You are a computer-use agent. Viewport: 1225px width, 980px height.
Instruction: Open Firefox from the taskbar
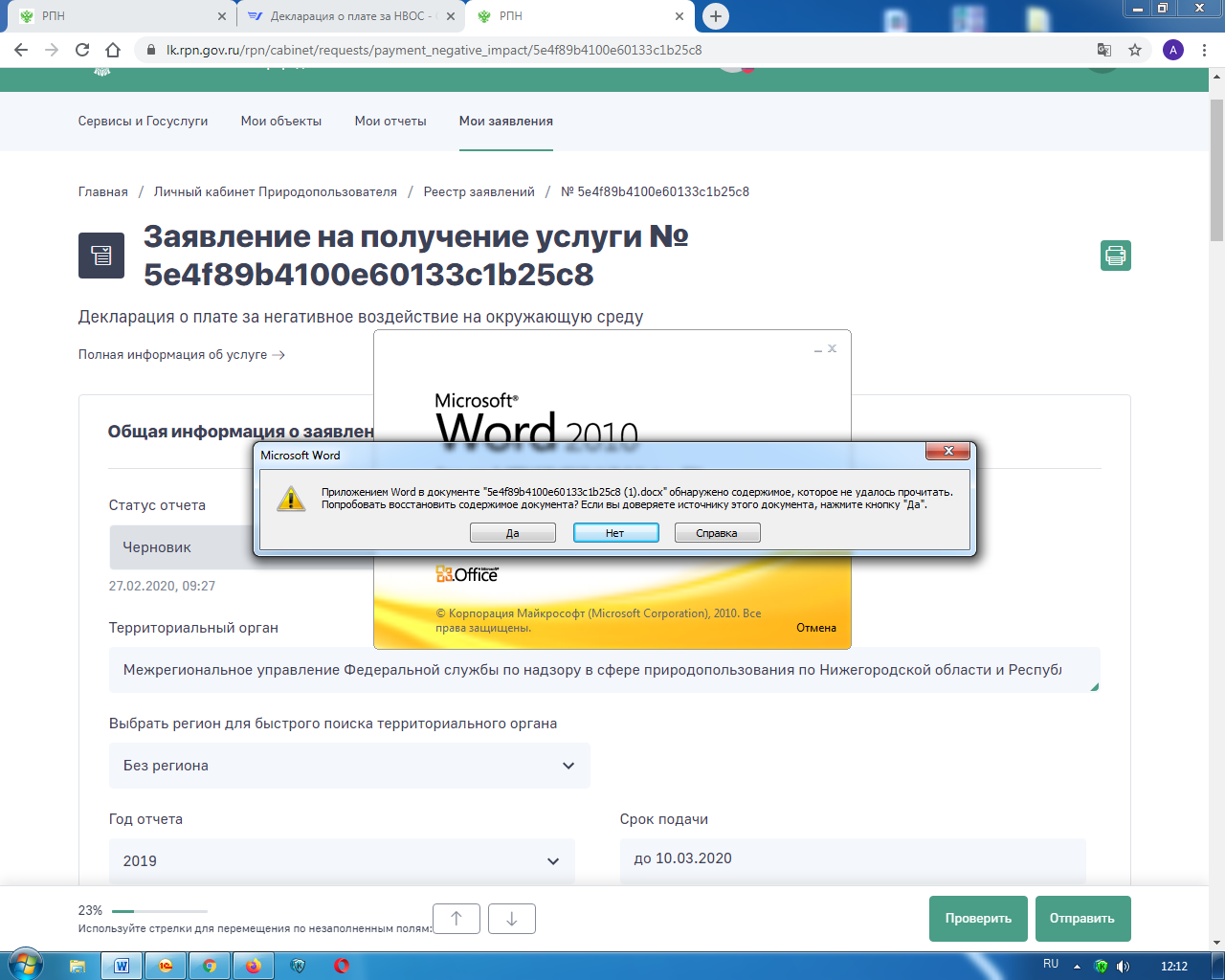pos(254,966)
